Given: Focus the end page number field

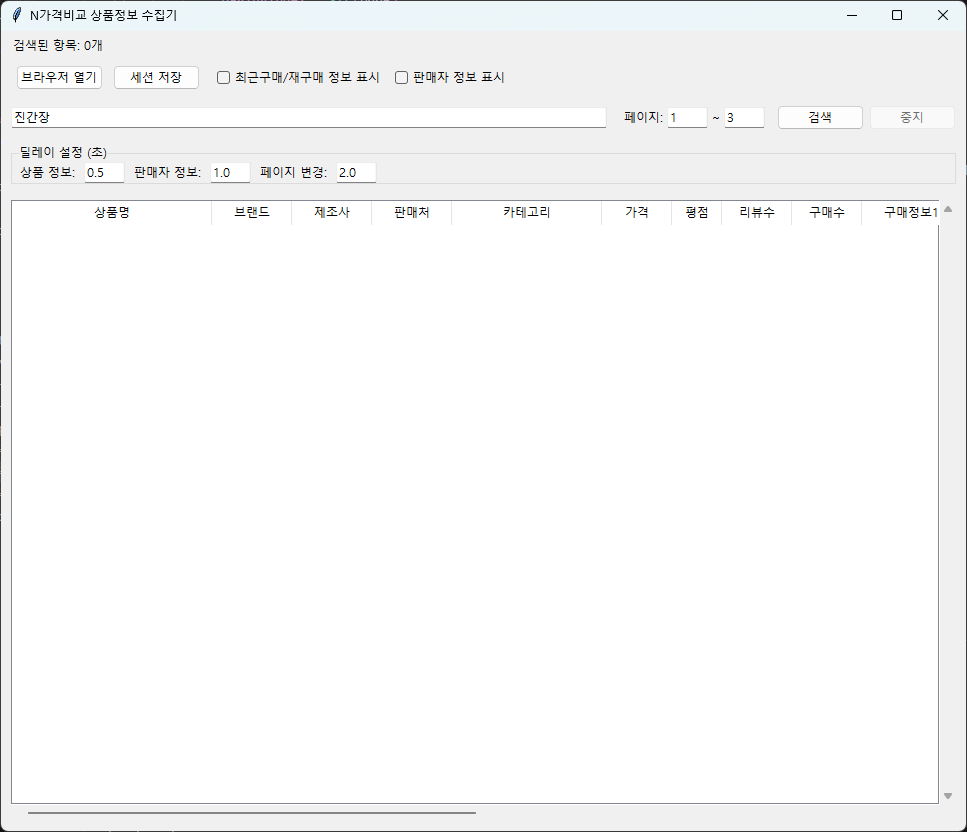Looking at the screenshot, I should (744, 118).
